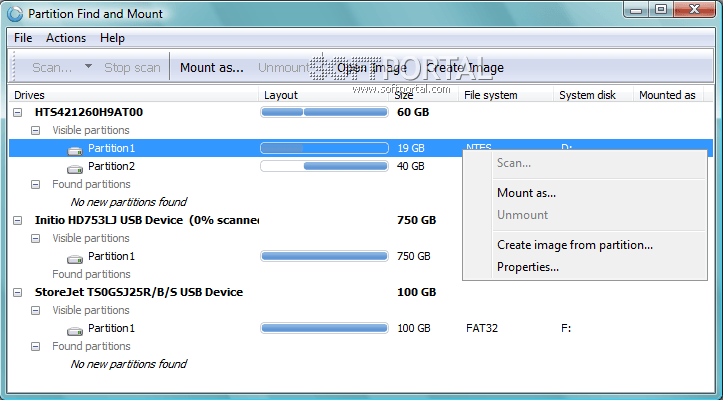Click No new partitions found under HTS421260H9AT00
The image size is (723, 400).
point(129,202)
